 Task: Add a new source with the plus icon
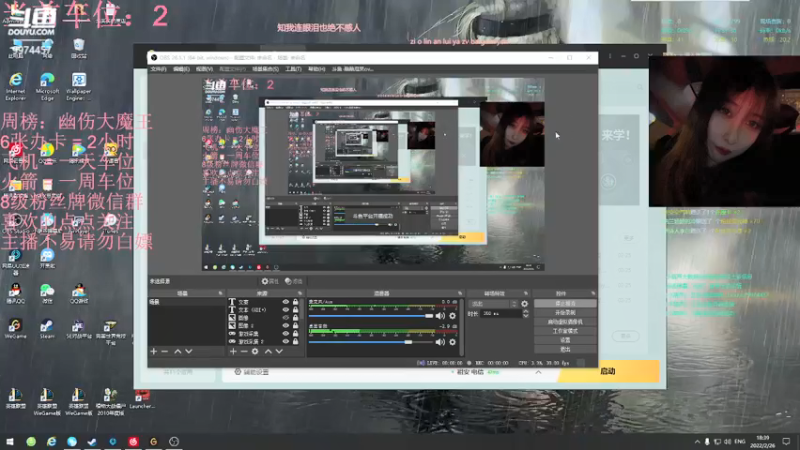click(x=233, y=352)
